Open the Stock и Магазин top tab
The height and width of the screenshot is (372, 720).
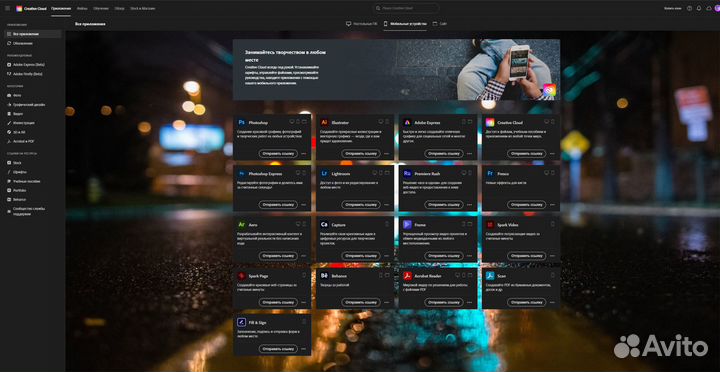coord(143,8)
